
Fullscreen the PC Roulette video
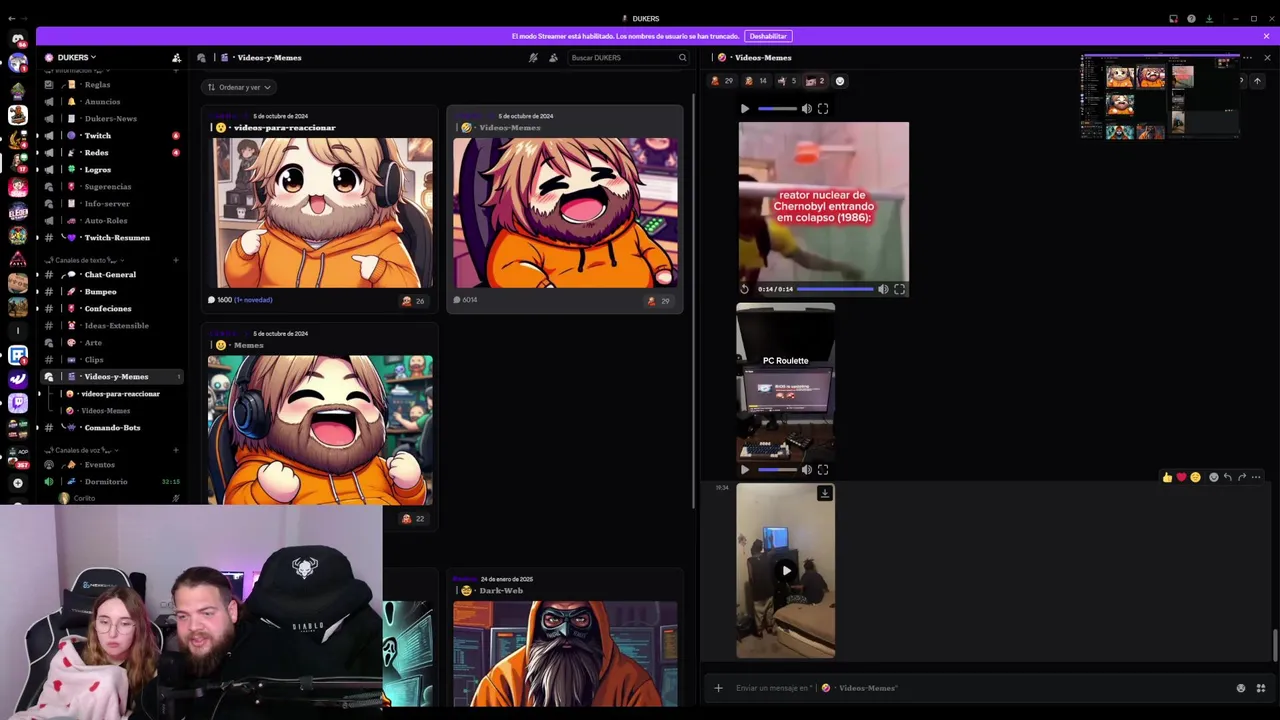[823, 470]
